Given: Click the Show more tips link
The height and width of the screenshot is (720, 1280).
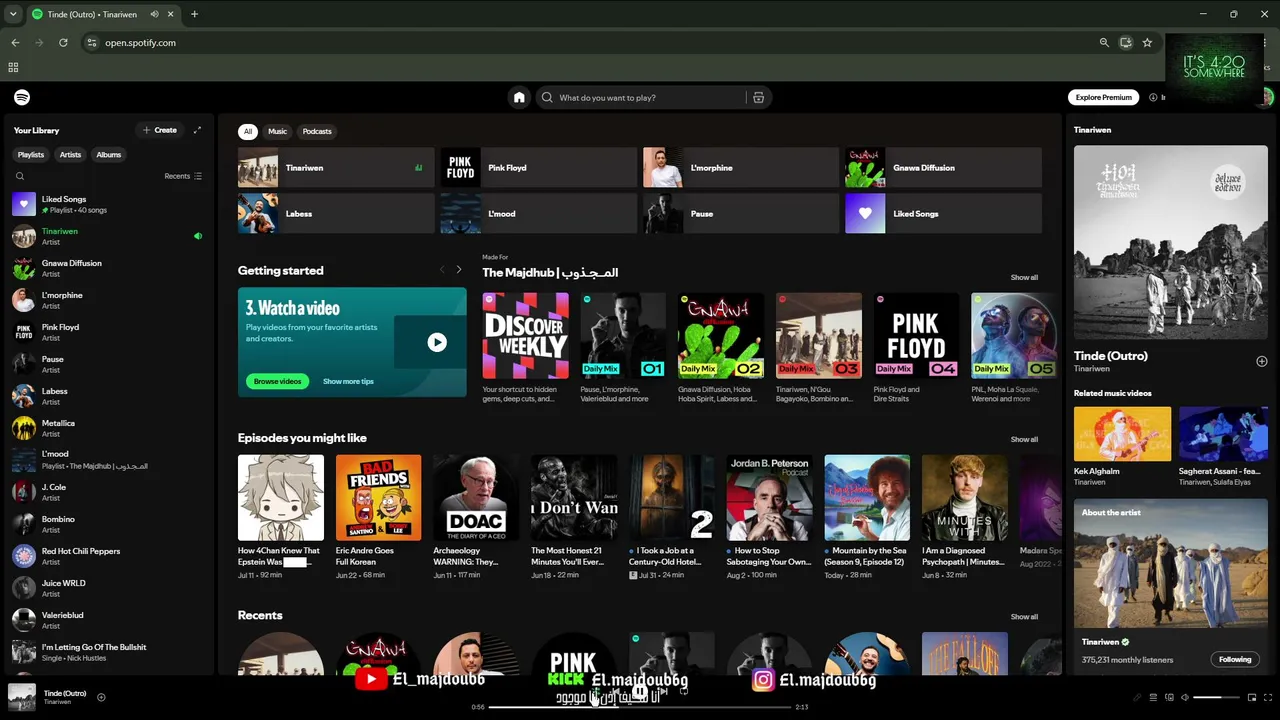Looking at the screenshot, I should [348, 381].
